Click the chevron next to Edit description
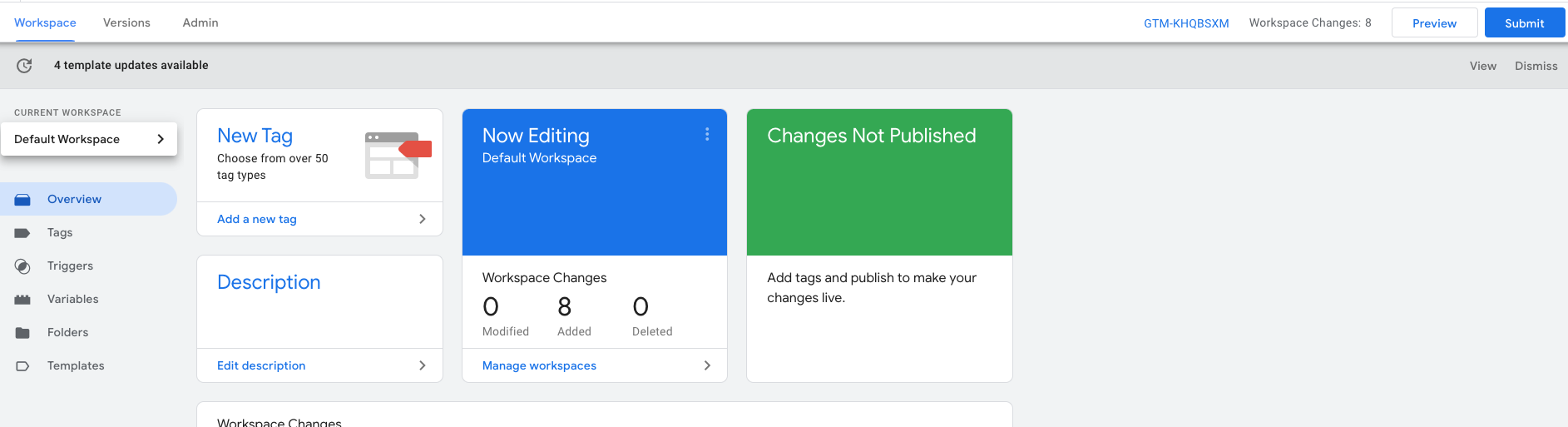This screenshot has height=427, width=1568. click(x=423, y=365)
